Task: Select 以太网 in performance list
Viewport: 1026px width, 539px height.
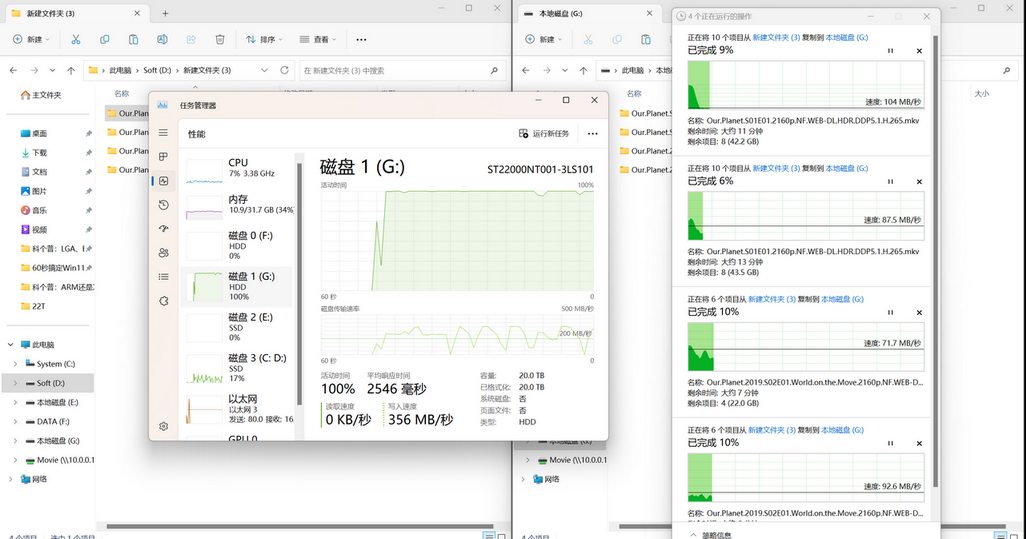Action: pyautogui.click(x=239, y=409)
